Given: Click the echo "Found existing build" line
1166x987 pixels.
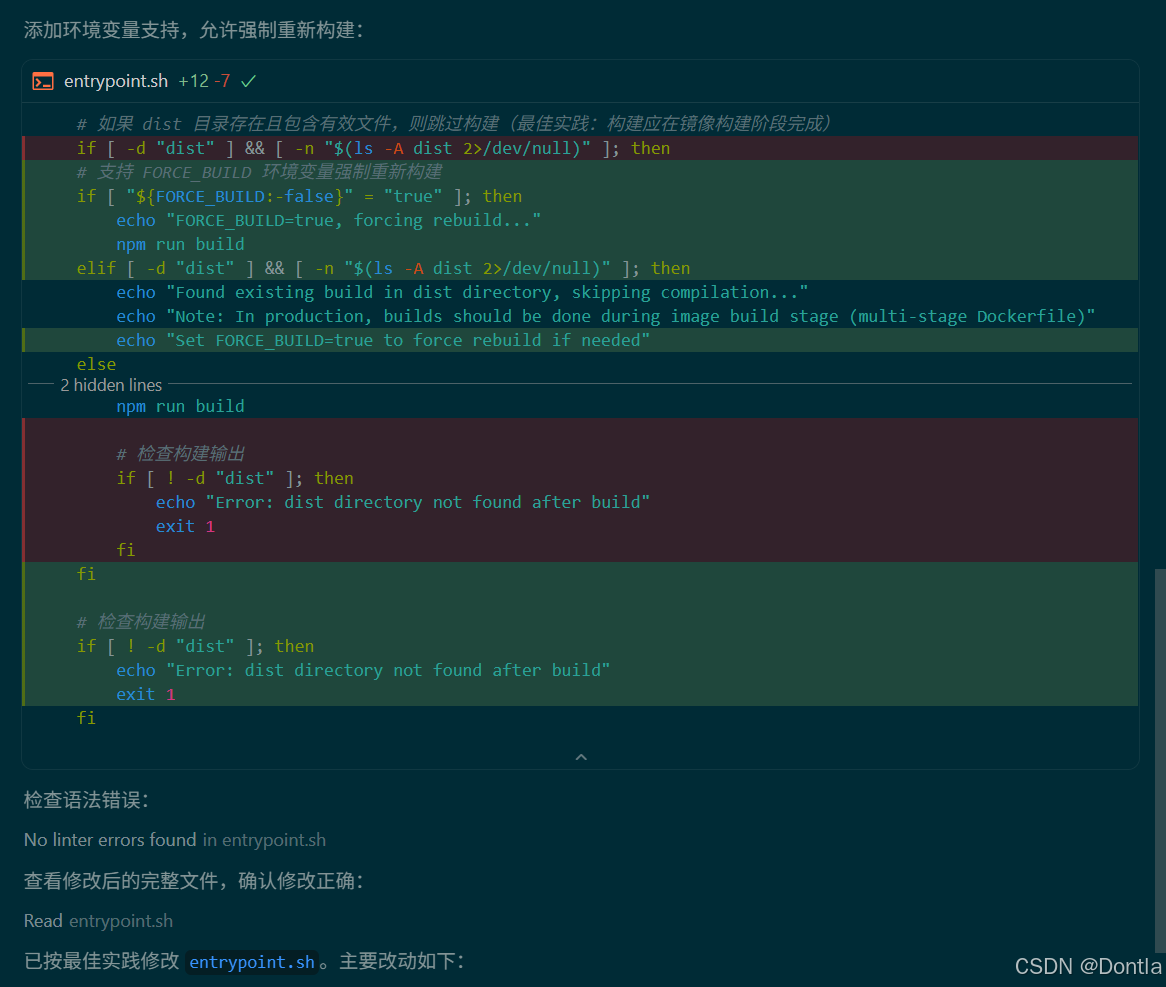Looking at the screenshot, I should point(580,292).
